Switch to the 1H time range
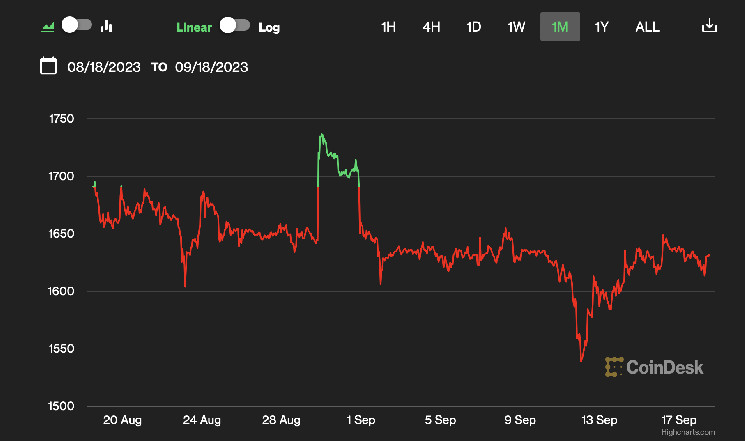Screen dimensions: 745x441 388,27
